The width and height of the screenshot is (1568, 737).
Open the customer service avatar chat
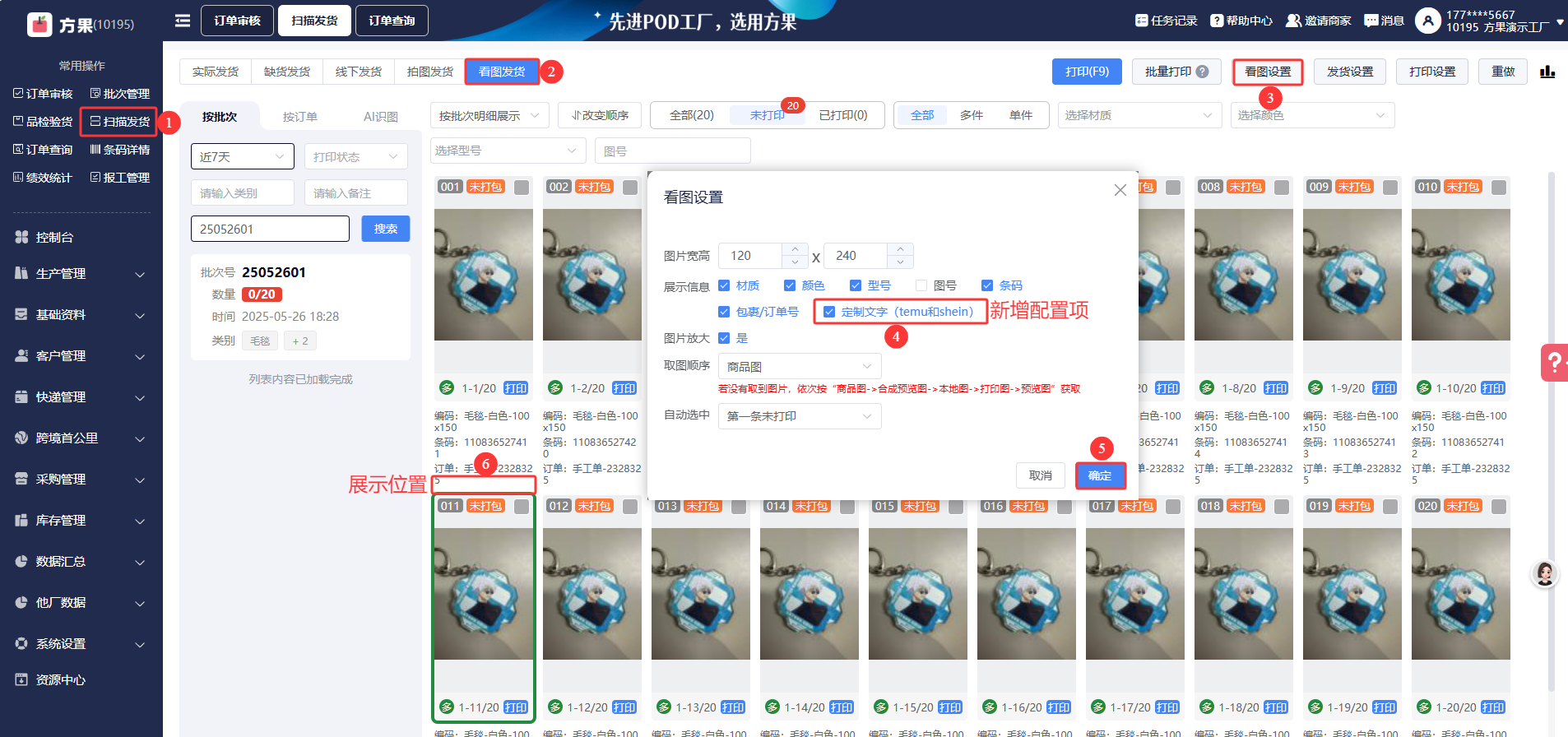(1545, 573)
